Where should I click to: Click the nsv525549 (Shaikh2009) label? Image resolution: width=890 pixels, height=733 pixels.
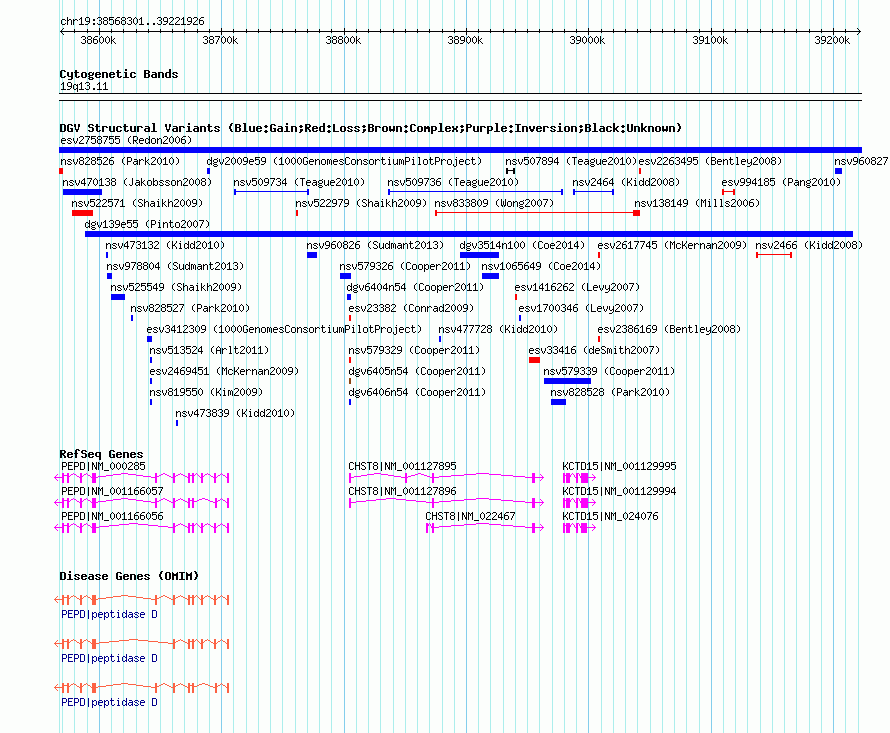(x=176, y=287)
